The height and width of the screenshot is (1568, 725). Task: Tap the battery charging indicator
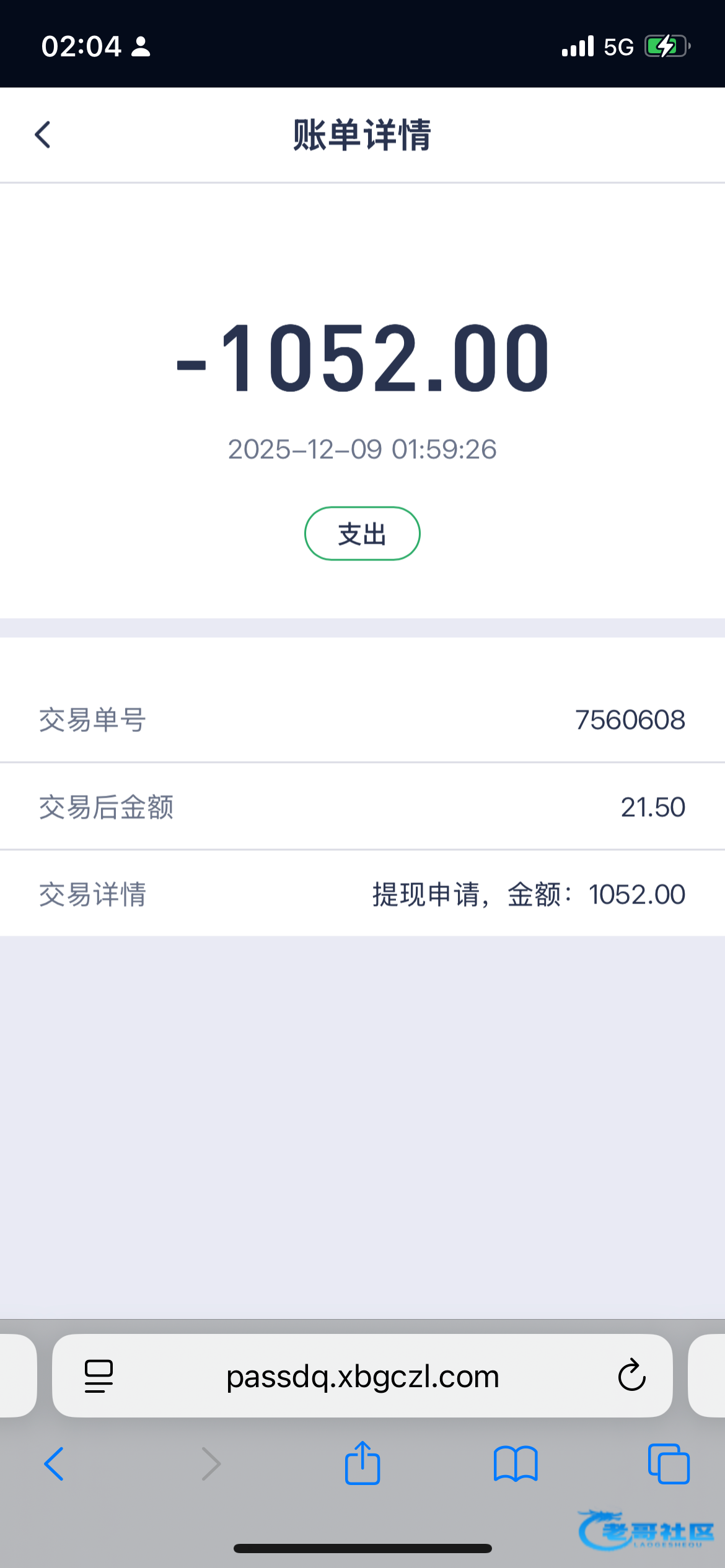click(667, 46)
